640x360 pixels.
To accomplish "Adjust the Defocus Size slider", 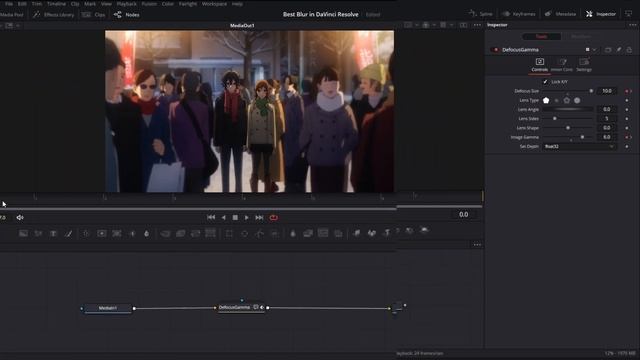I will click(x=568, y=91).
